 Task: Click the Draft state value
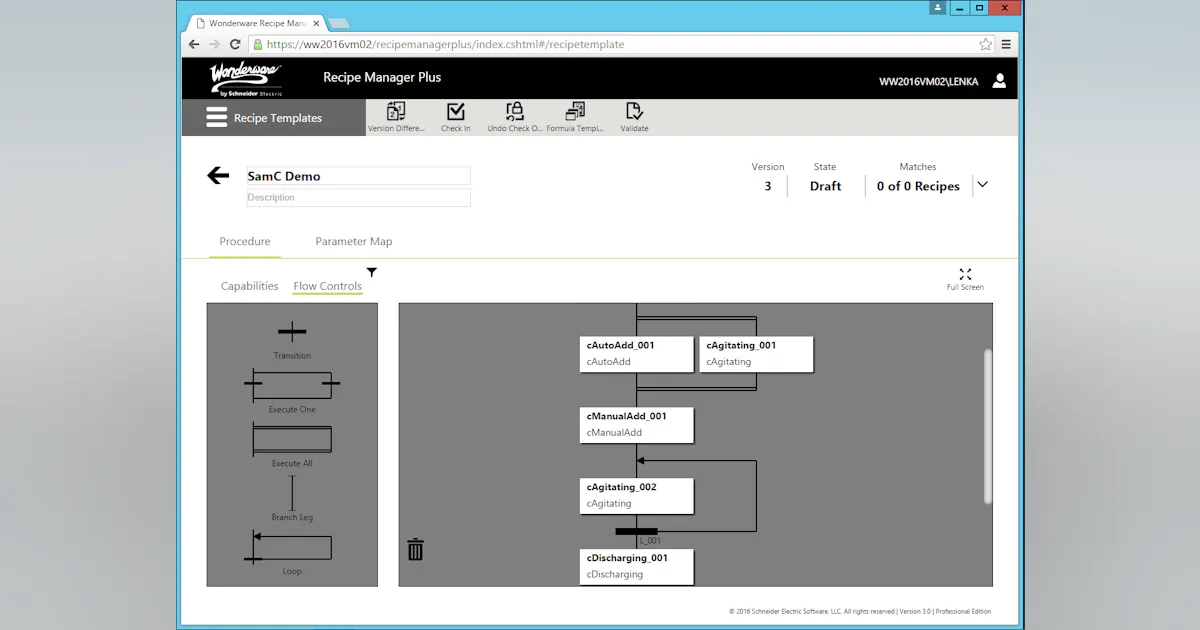825,186
